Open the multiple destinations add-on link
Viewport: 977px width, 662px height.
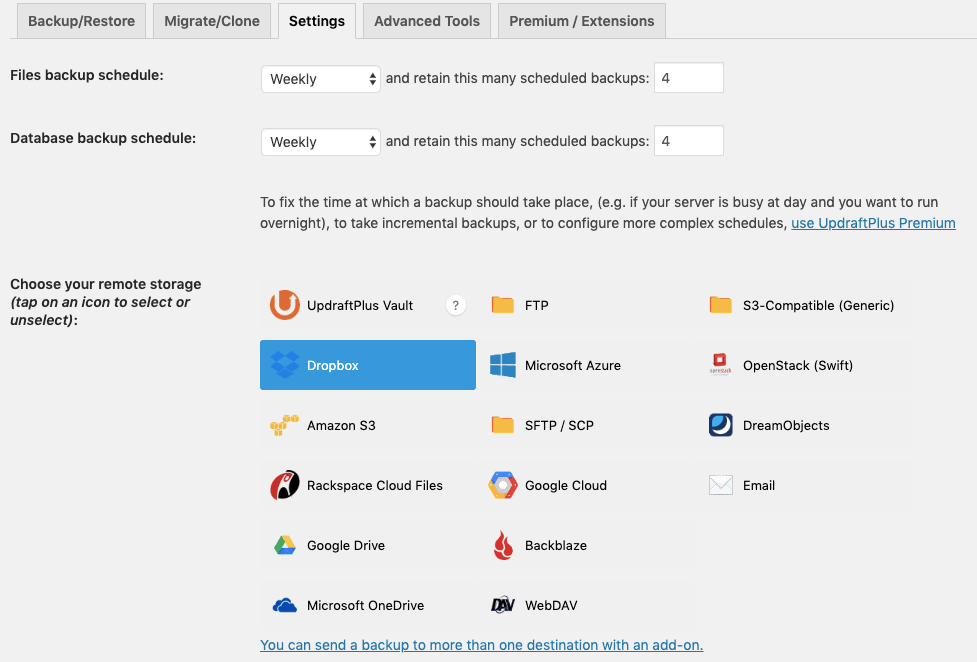click(481, 645)
